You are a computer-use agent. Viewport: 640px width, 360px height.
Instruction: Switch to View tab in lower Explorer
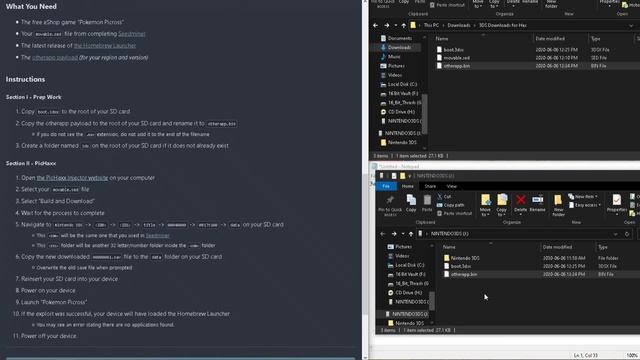[451, 186]
